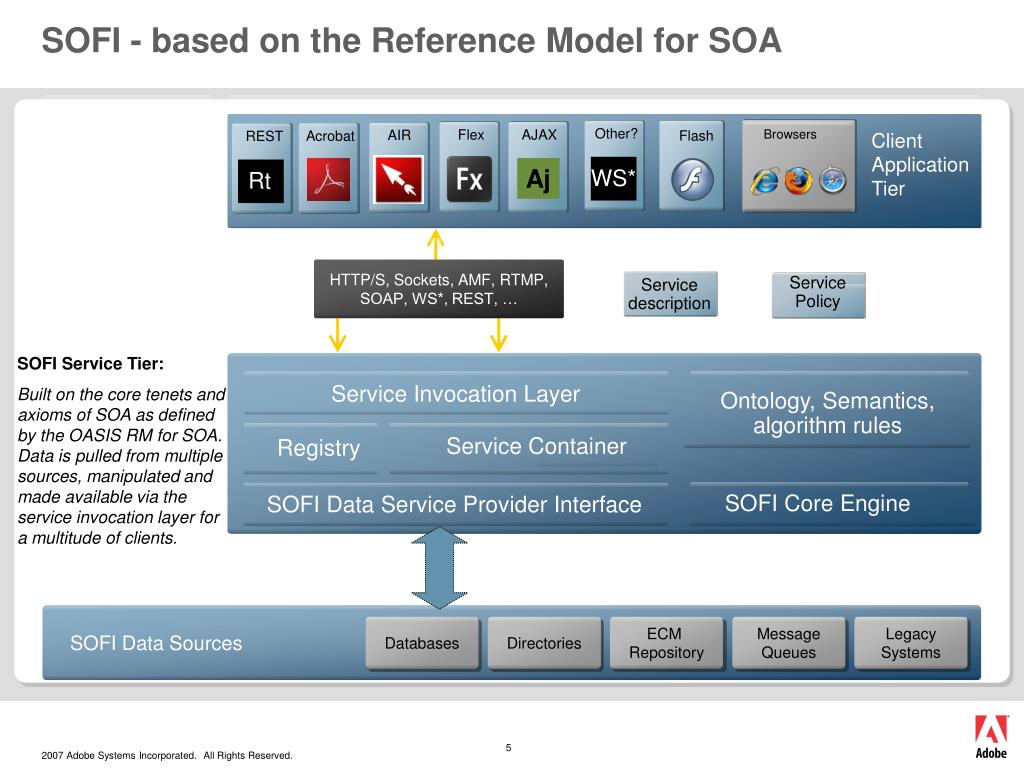Click the AIR label text
The width and height of the screenshot is (1024, 768).
[x=399, y=135]
